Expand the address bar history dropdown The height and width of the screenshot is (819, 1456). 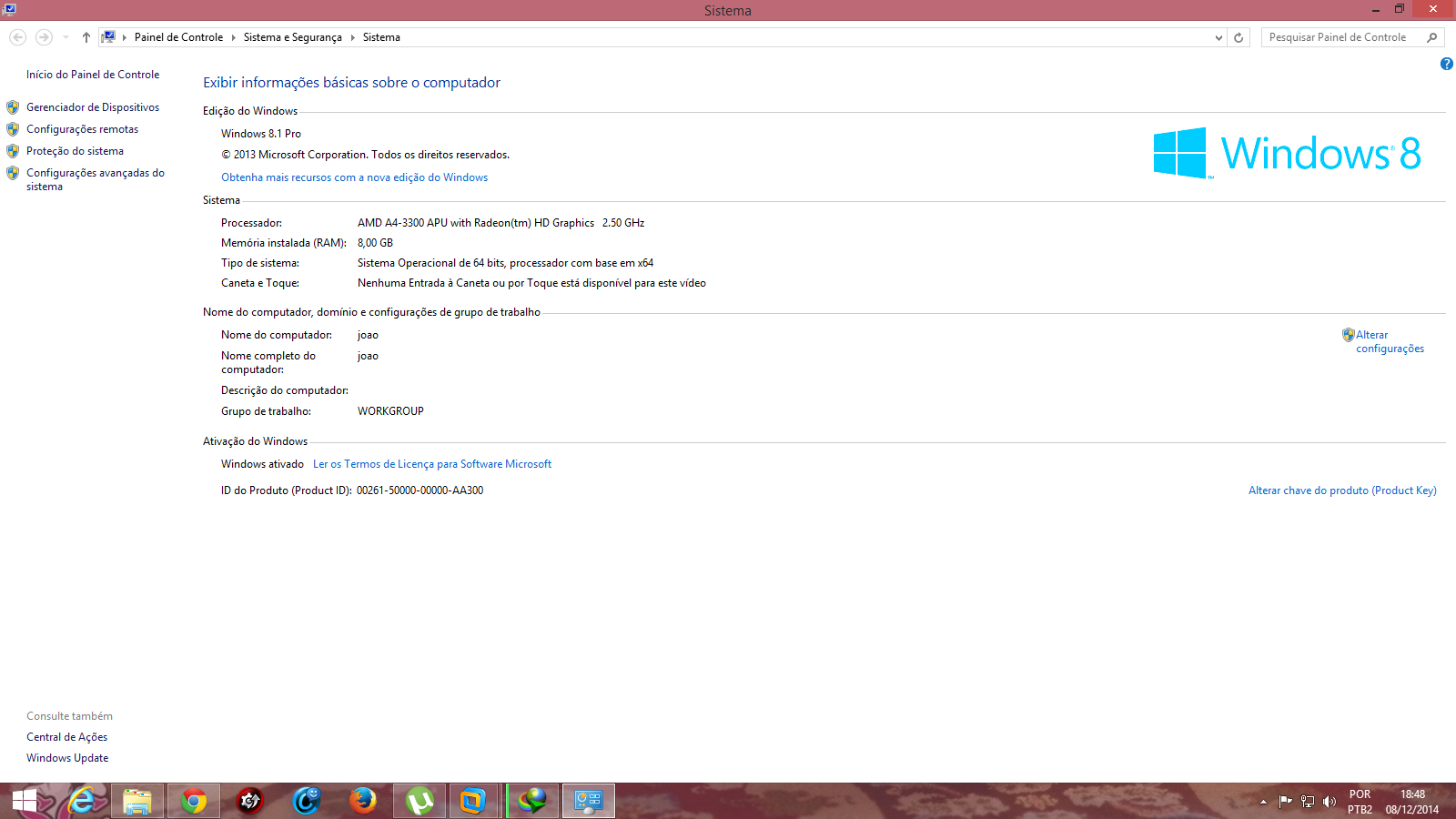[1218, 37]
